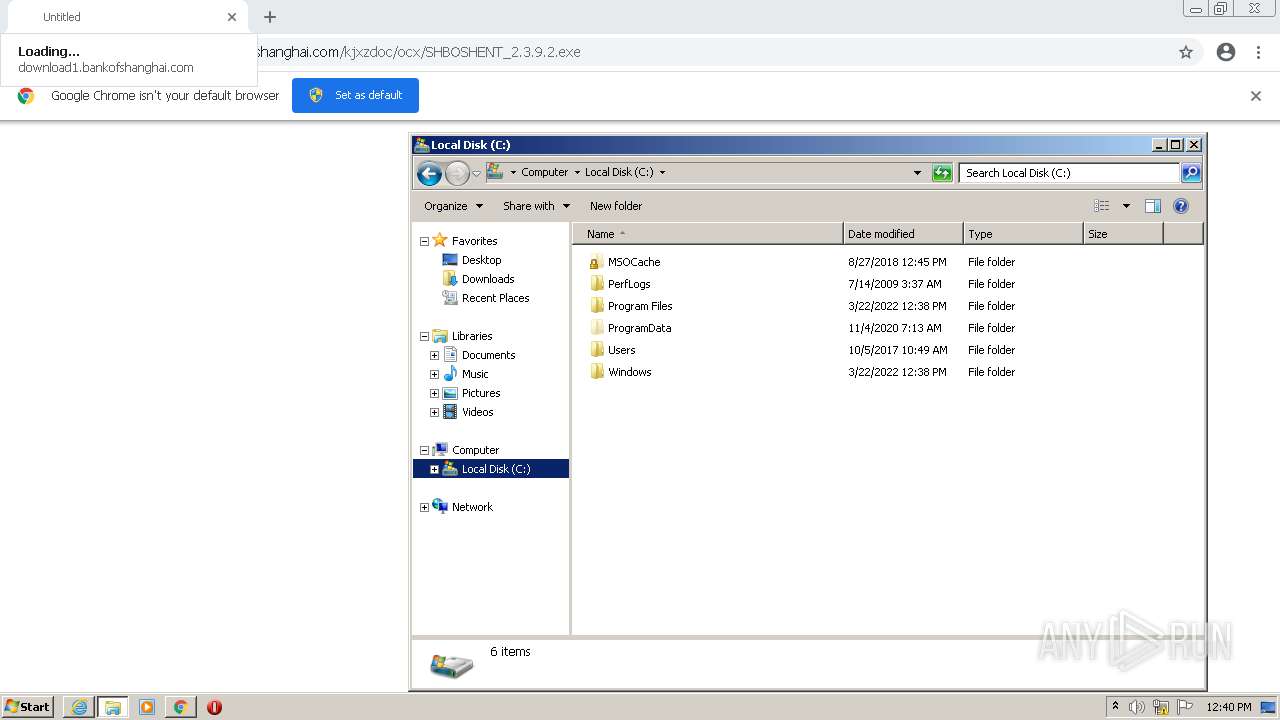
Task: Open the Share with menu
Action: (536, 206)
